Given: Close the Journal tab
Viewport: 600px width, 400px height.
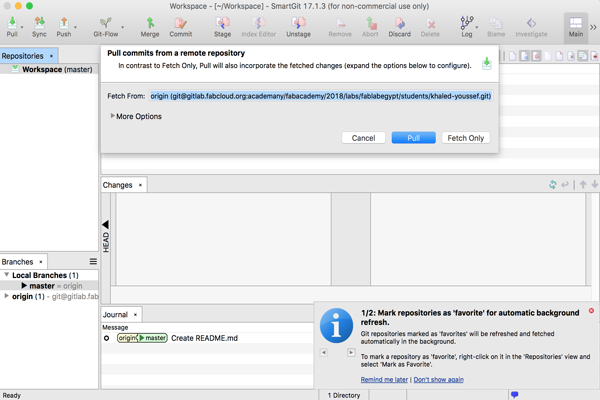Looking at the screenshot, I should pos(135,315).
